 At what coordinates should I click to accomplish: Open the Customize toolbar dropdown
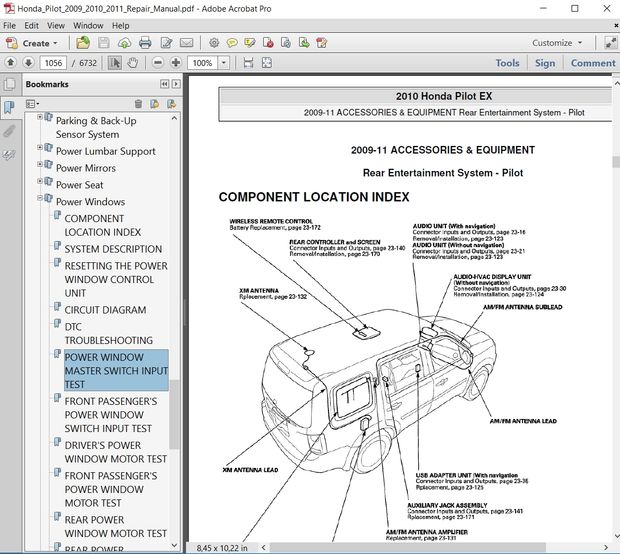coord(557,43)
